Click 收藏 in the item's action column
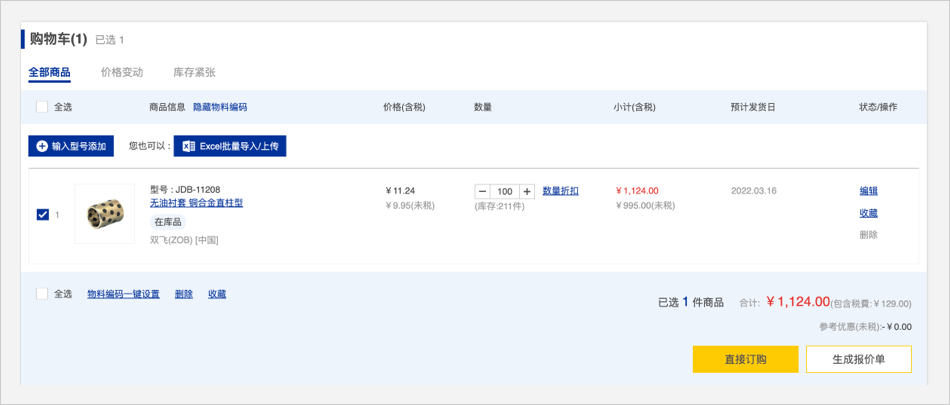 (868, 213)
